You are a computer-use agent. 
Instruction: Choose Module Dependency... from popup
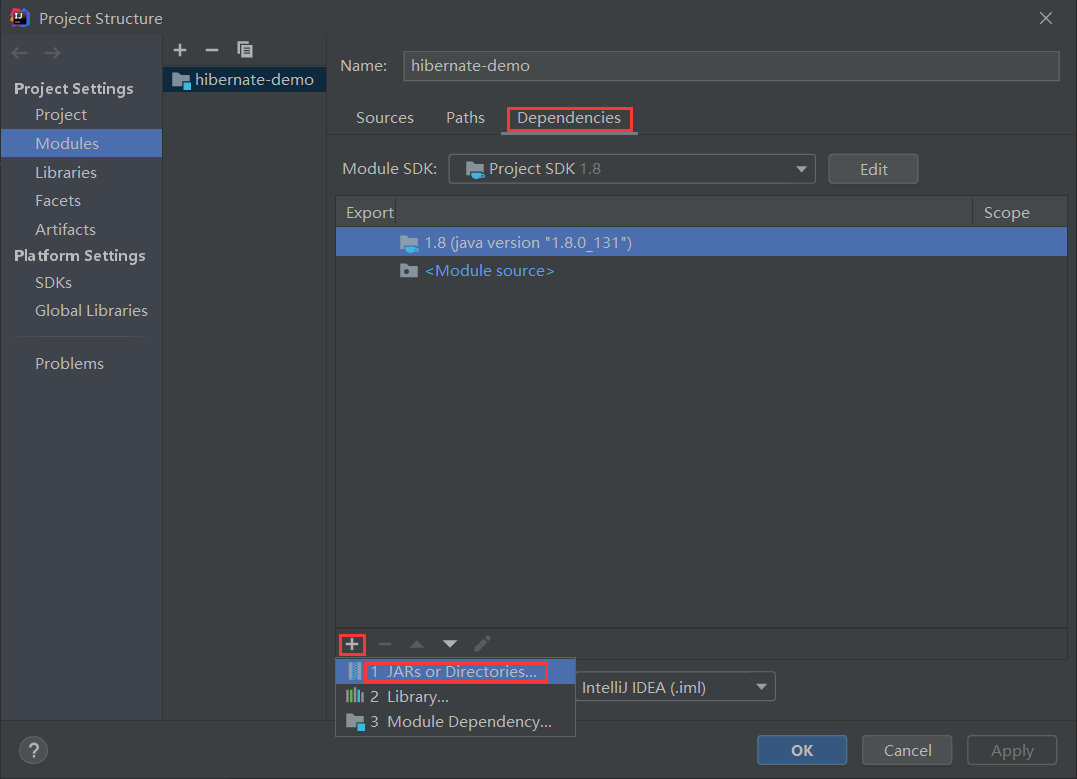click(455, 722)
